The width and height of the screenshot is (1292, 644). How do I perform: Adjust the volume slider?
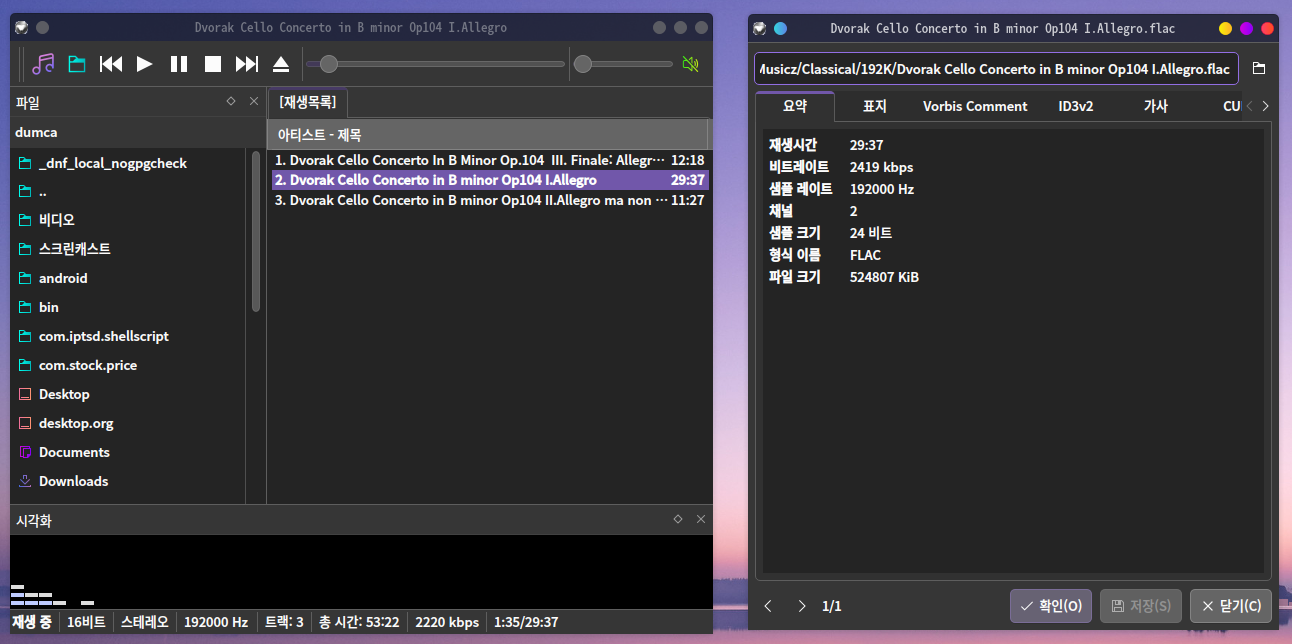coord(623,65)
